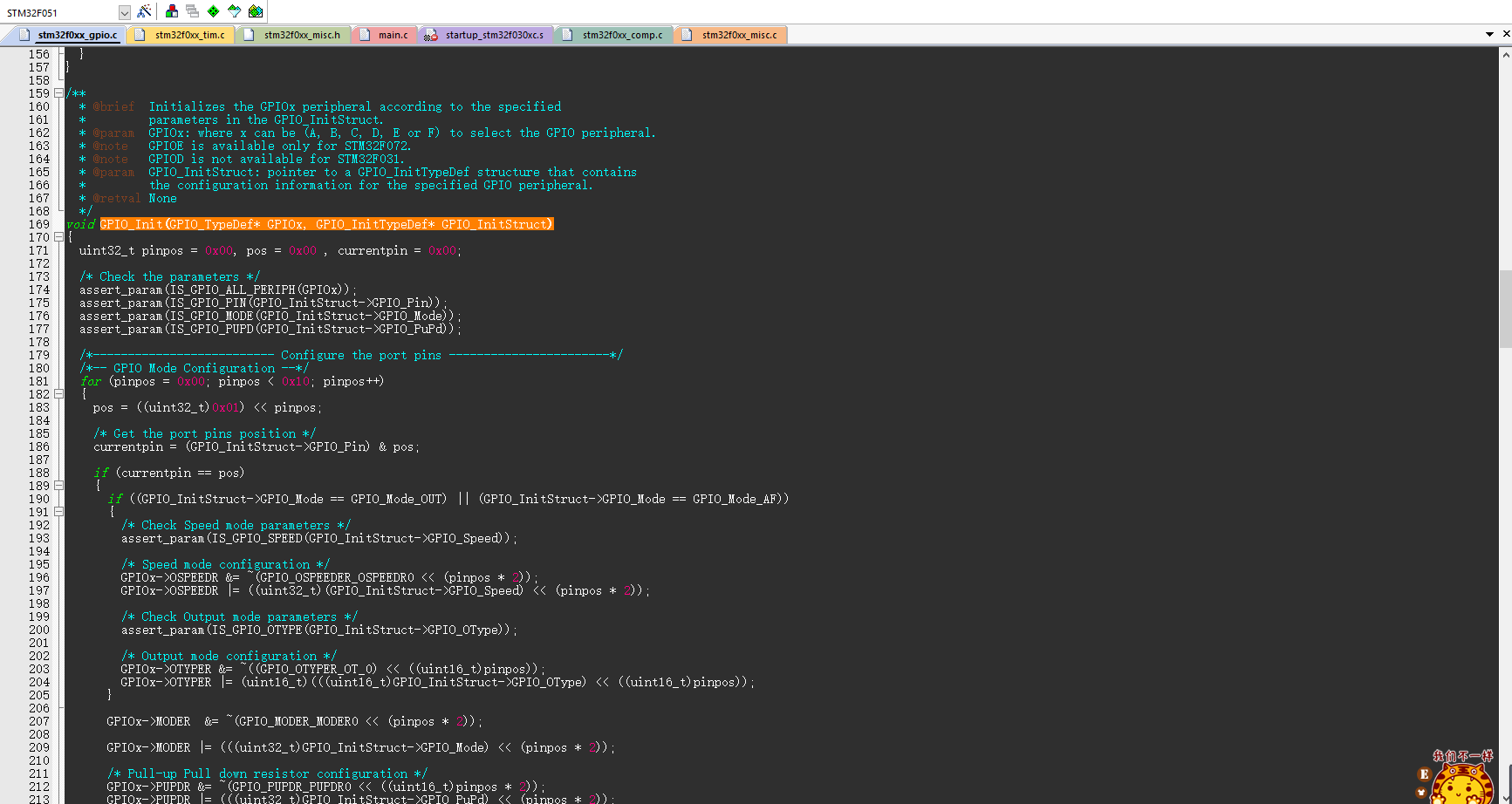Open the tab list dropdown arrow
This screenshot has height=804, width=1512.
coord(1489,34)
